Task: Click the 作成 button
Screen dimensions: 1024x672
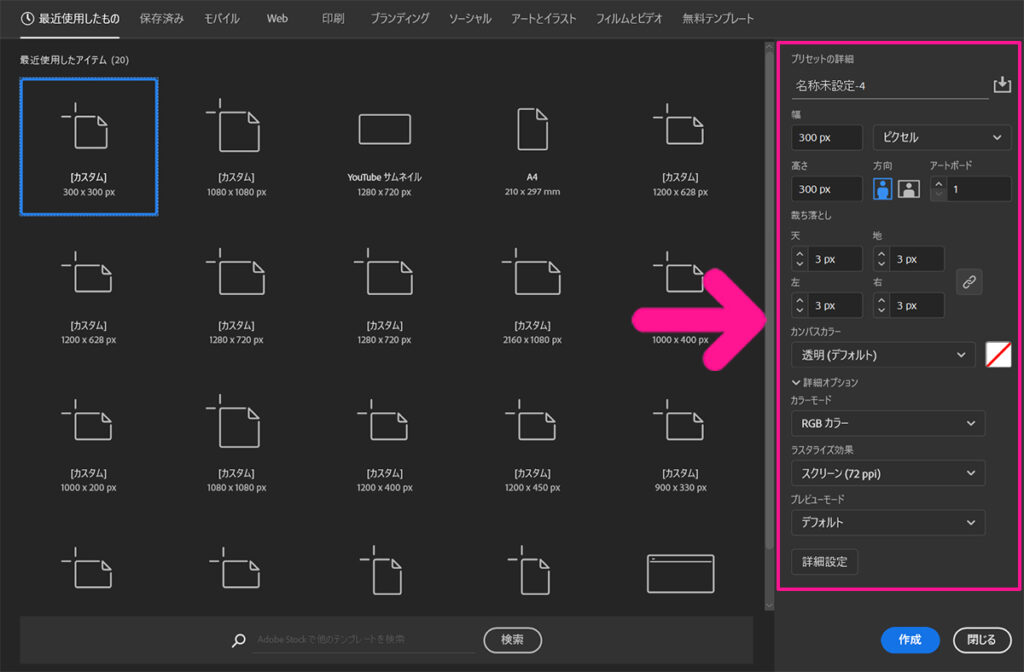Action: point(910,640)
